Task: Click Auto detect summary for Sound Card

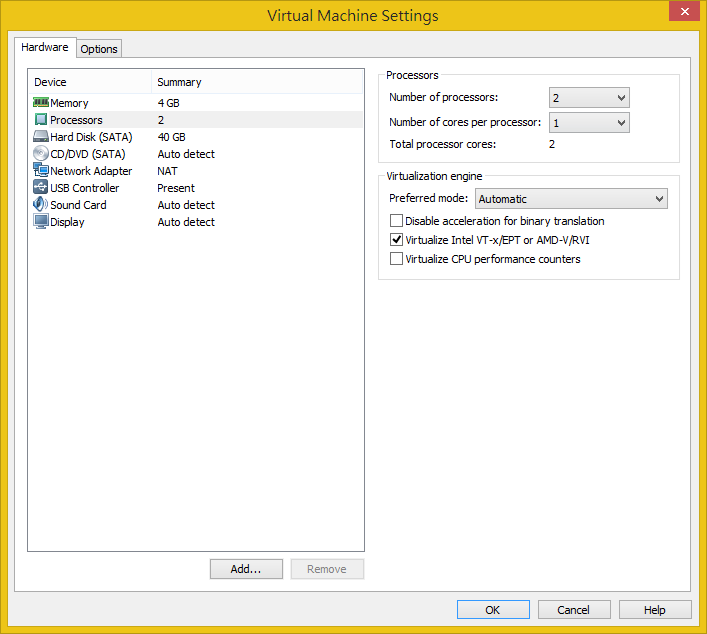Action: pos(186,205)
